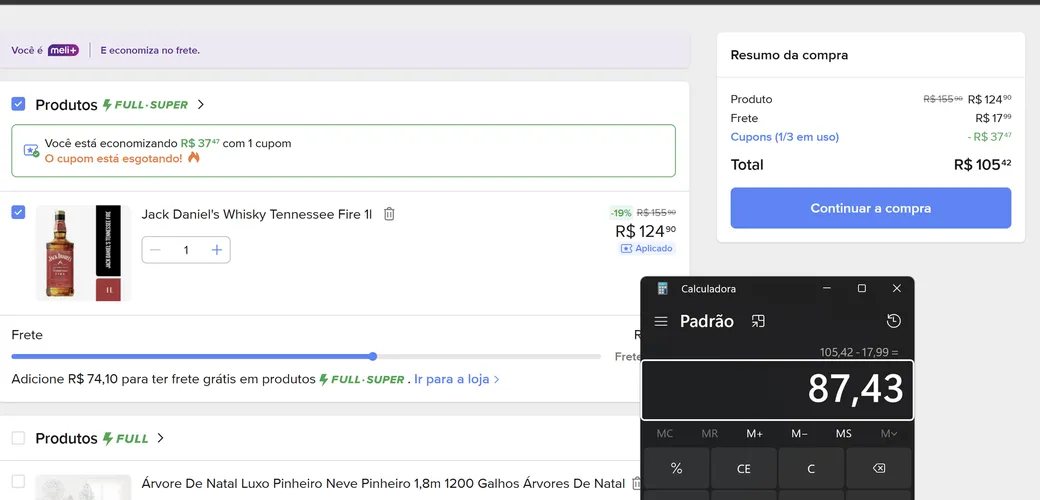1040x500 pixels.
Task: Expand Produtos Full section chevron
Action: pos(160,438)
